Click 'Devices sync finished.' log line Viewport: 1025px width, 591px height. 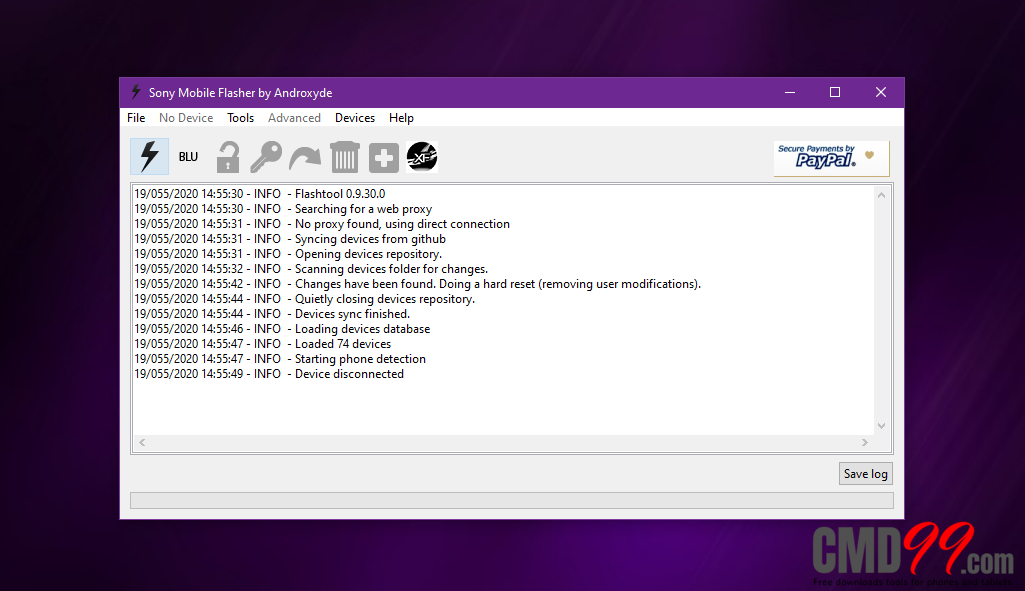tap(272, 314)
